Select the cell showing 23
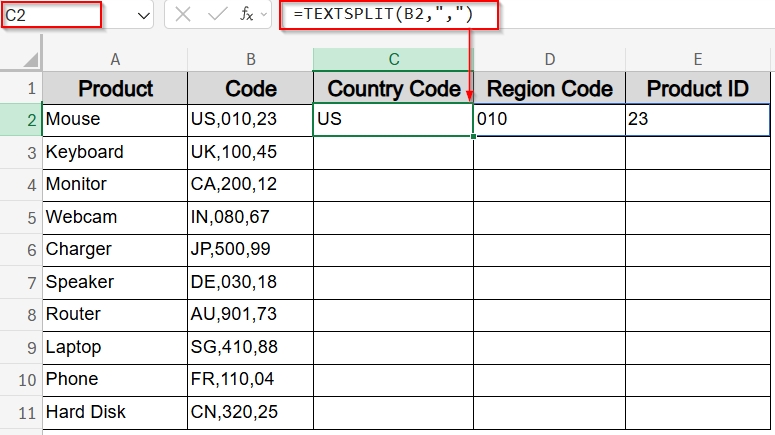This screenshot has height=435, width=775. 697,120
